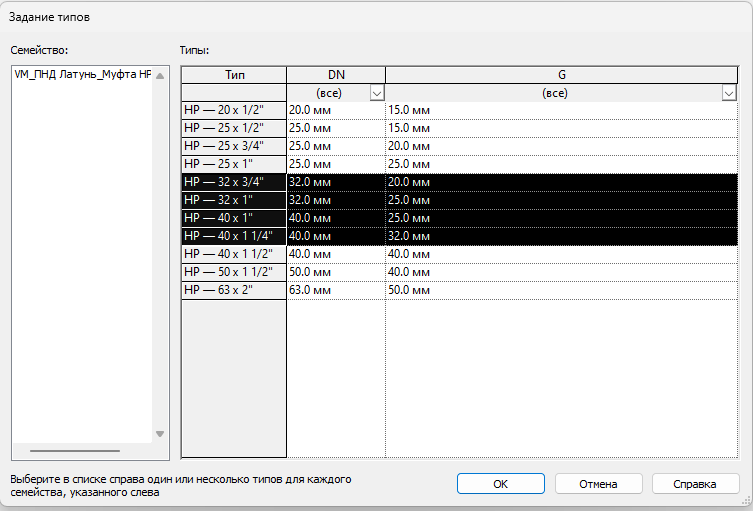Open the G column filter dropdown
Screen dimensions: 753x511
729,93
